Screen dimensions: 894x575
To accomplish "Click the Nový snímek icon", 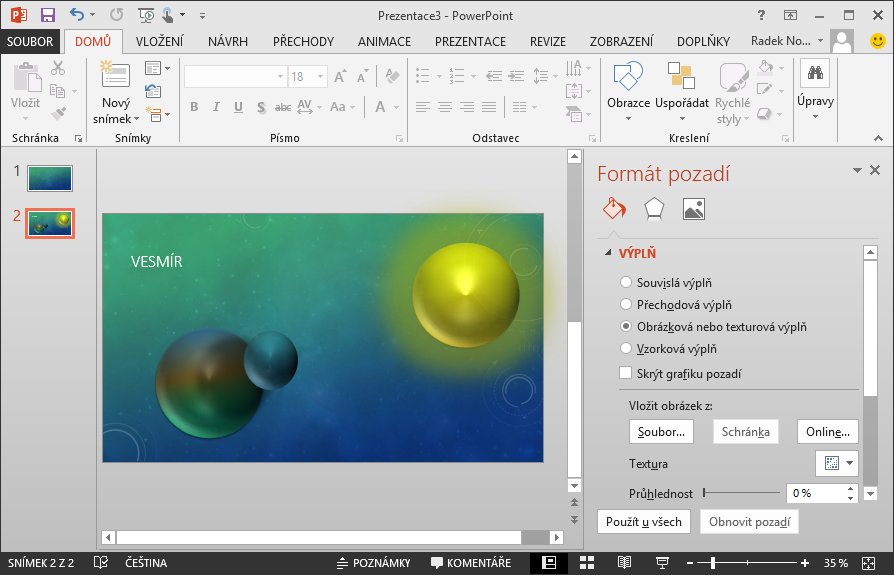I will coord(116,75).
